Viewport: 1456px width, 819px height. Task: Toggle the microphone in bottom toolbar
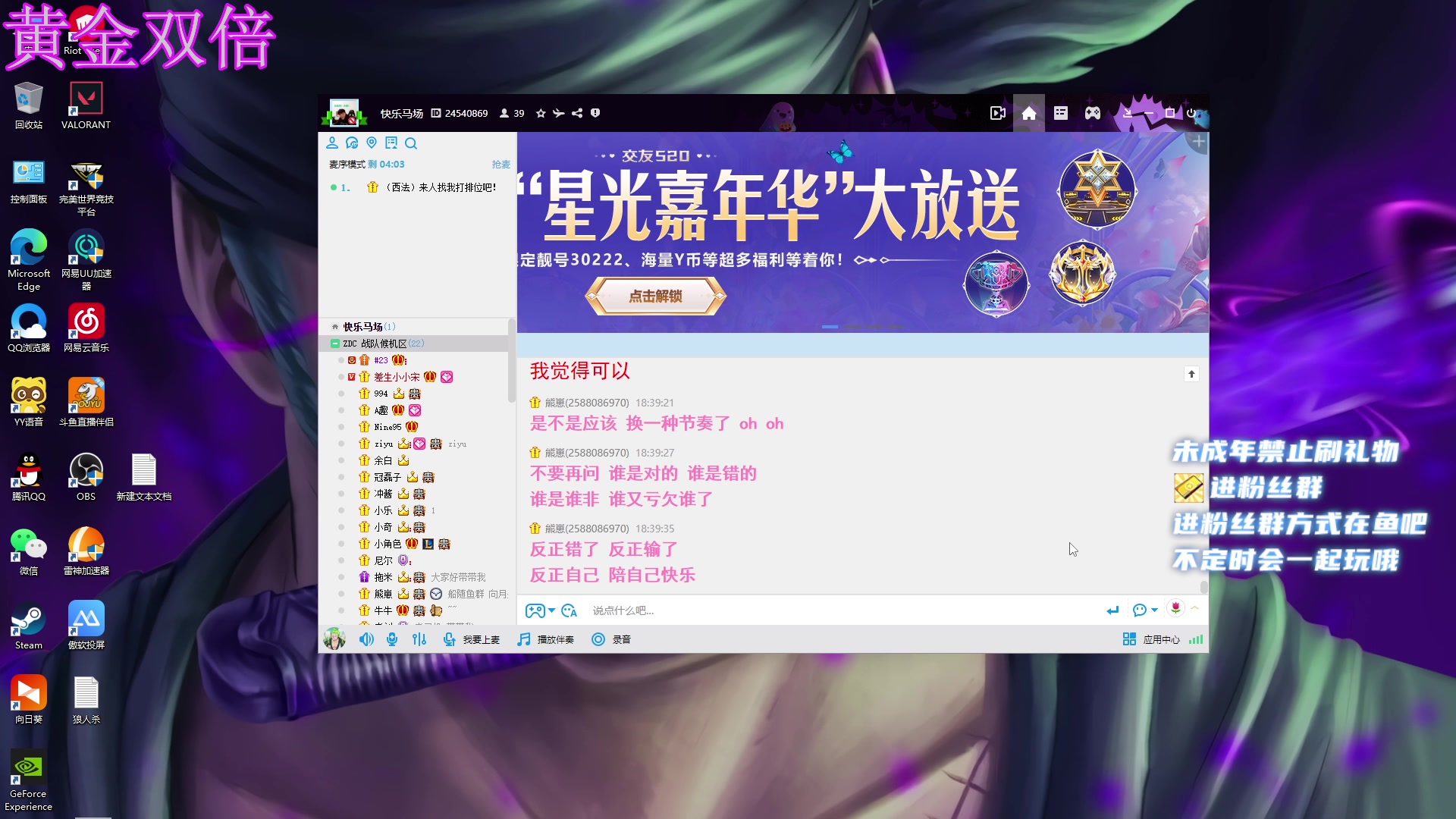point(392,639)
